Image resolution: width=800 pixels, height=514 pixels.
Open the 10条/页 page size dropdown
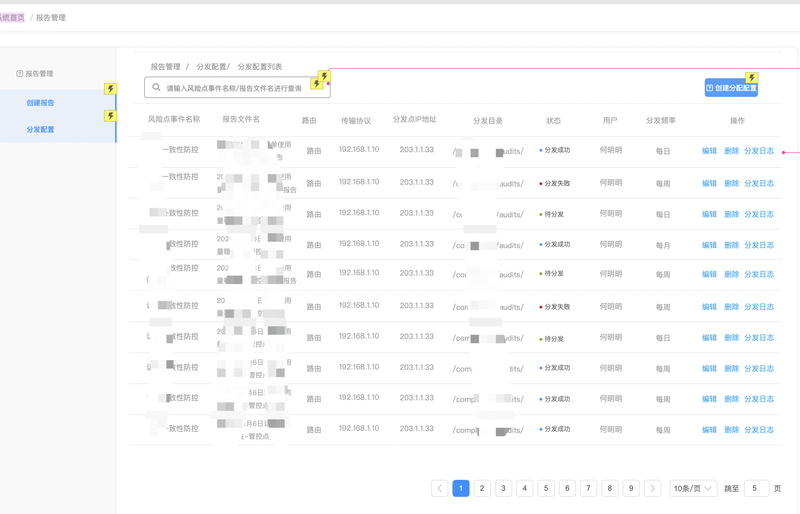pyautogui.click(x=693, y=488)
